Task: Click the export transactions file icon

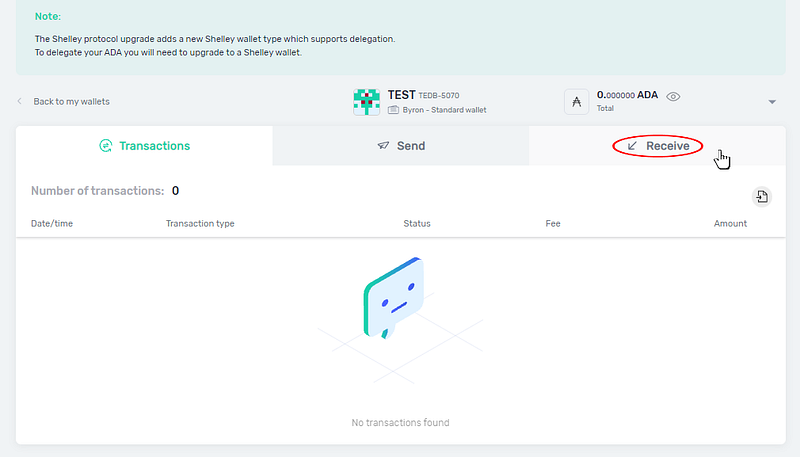Action: (x=762, y=196)
